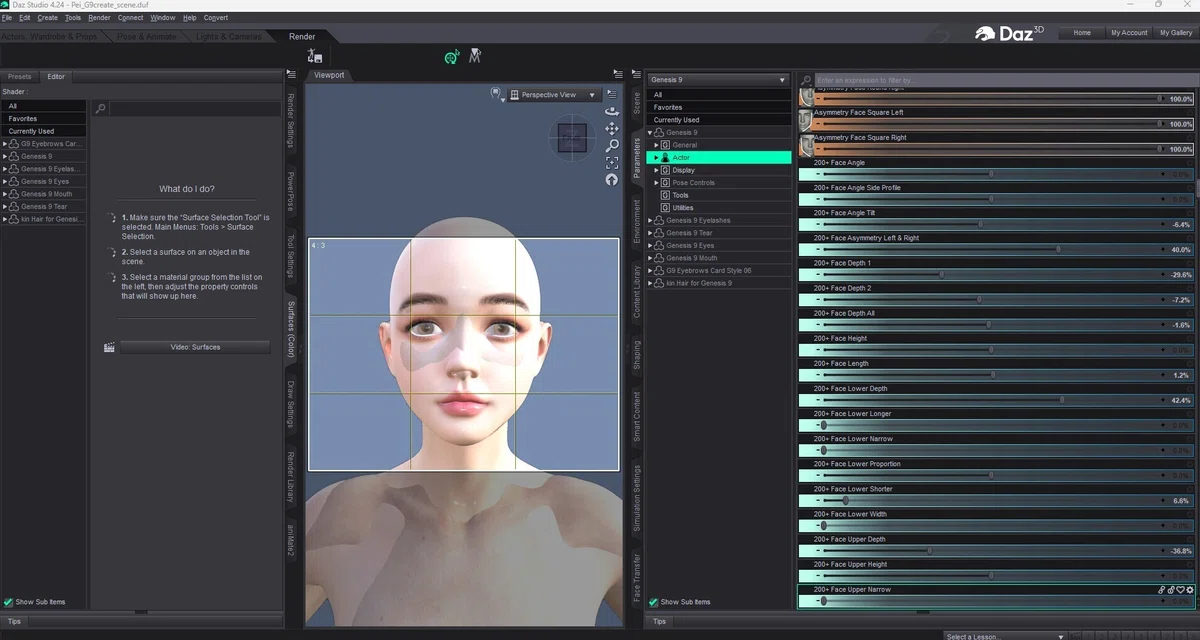This screenshot has width=1200, height=640.
Task: Click the zoom magnifier icon in viewport
Action: (x=611, y=146)
